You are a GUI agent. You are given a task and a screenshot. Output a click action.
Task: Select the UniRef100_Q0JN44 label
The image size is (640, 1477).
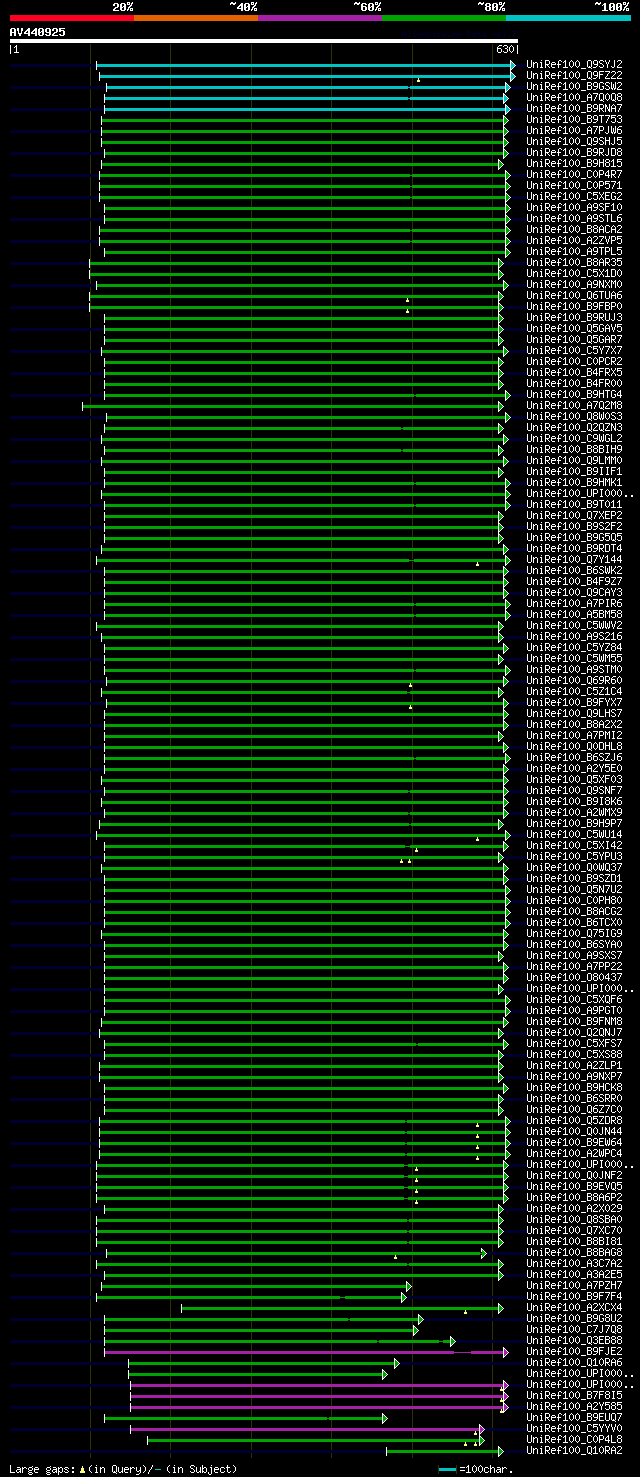point(574,1131)
